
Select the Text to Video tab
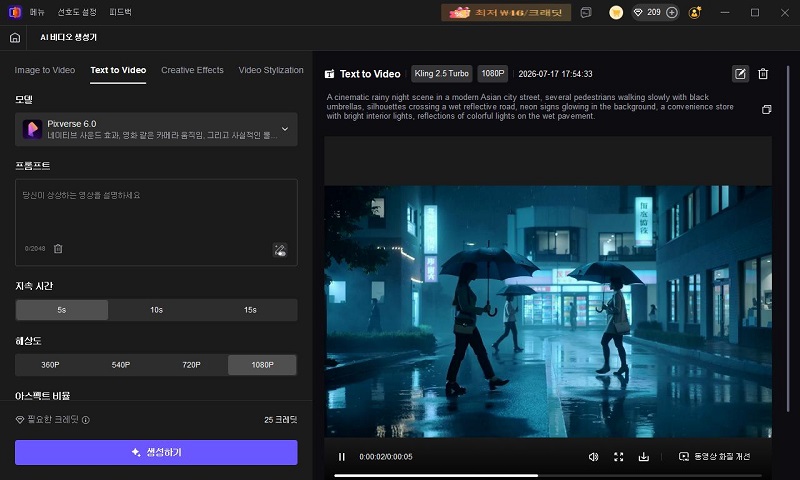pyautogui.click(x=118, y=70)
